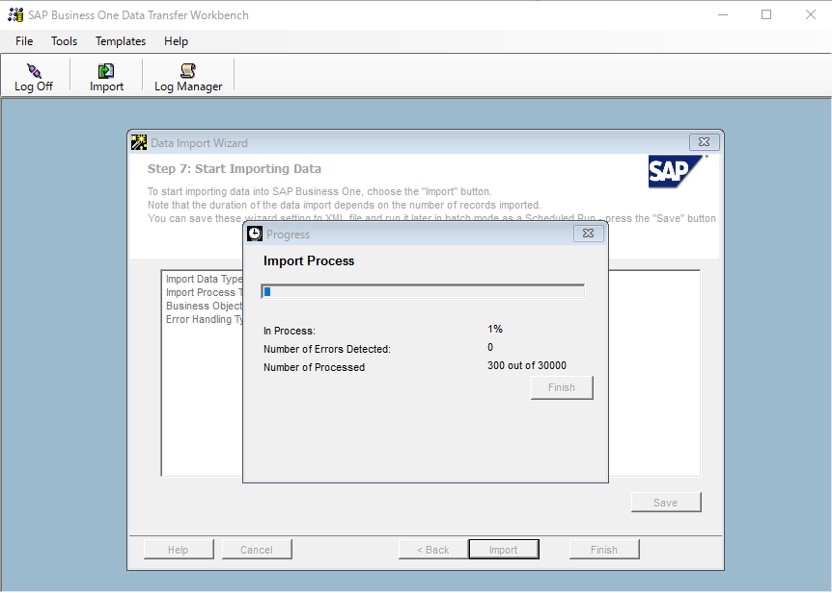Click the Data Import Wizard wand icon
Image resolution: width=832 pixels, height=593 pixels.
click(x=139, y=142)
